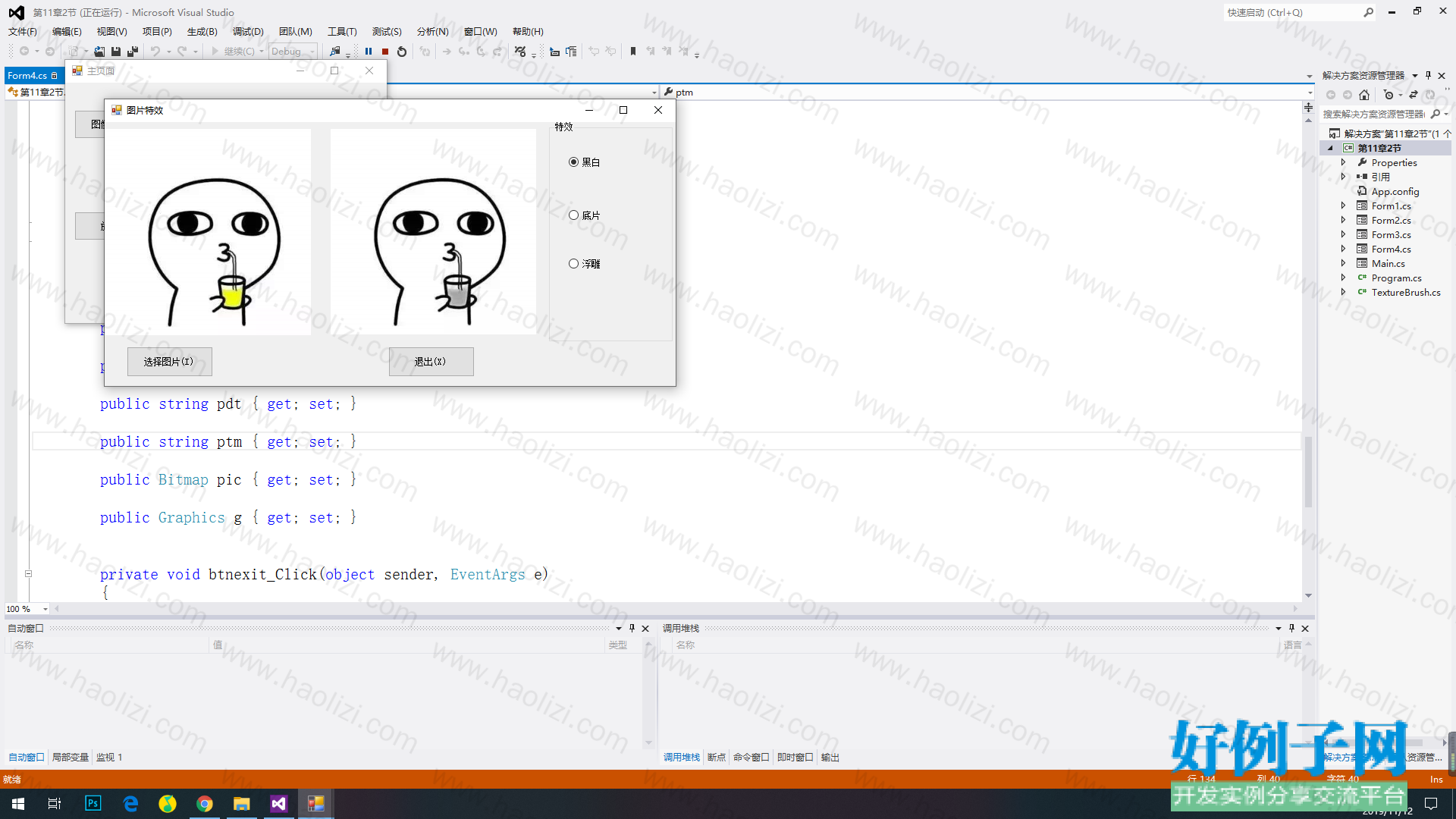This screenshot has height=819, width=1456.
Task: Expand the 引用 references node
Action: (x=1343, y=177)
